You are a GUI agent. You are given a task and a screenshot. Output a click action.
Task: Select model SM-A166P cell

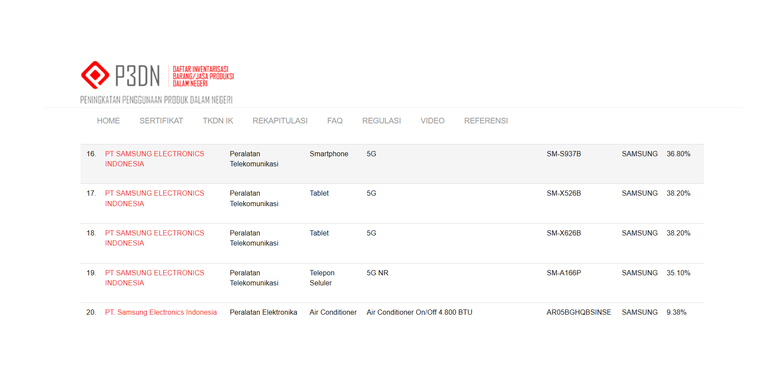564,273
